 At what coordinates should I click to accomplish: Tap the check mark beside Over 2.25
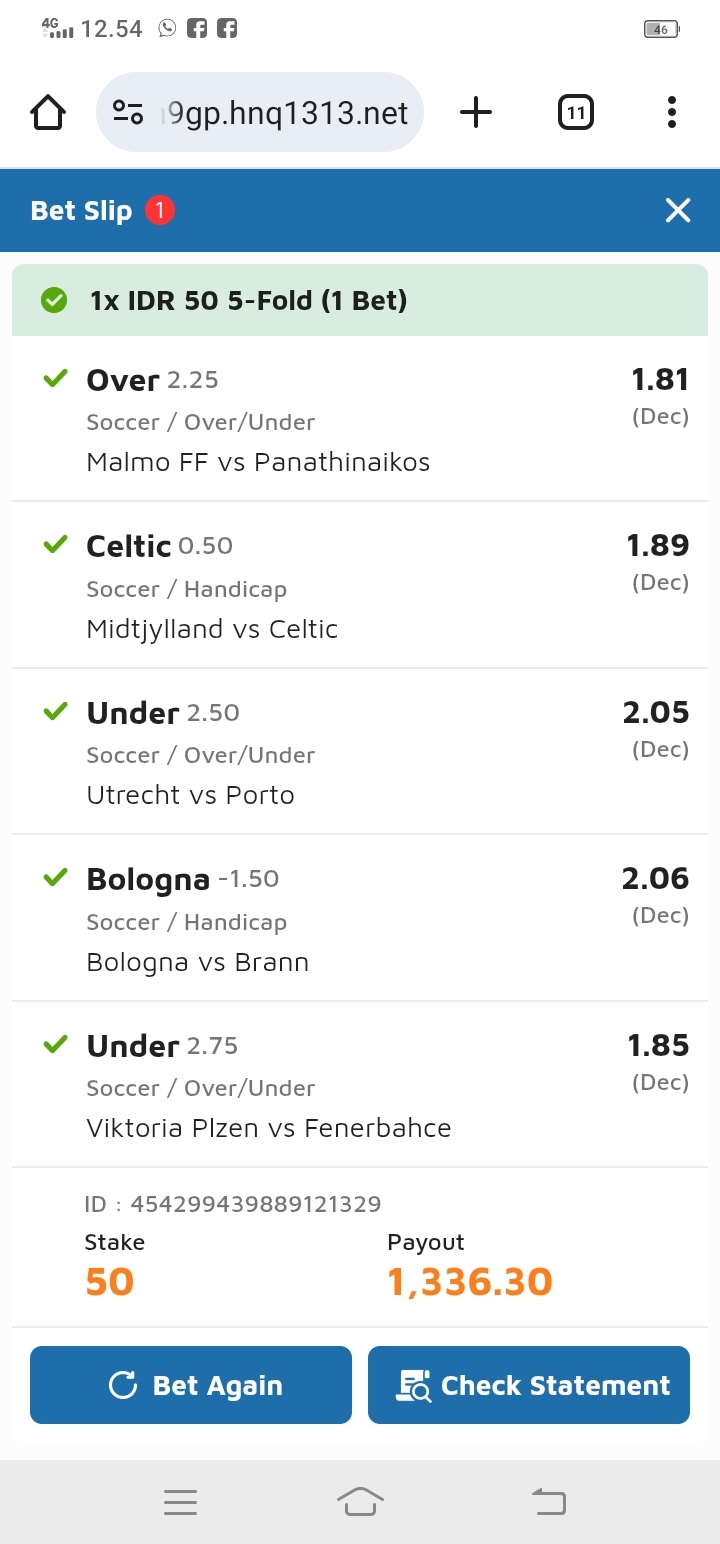tap(56, 379)
